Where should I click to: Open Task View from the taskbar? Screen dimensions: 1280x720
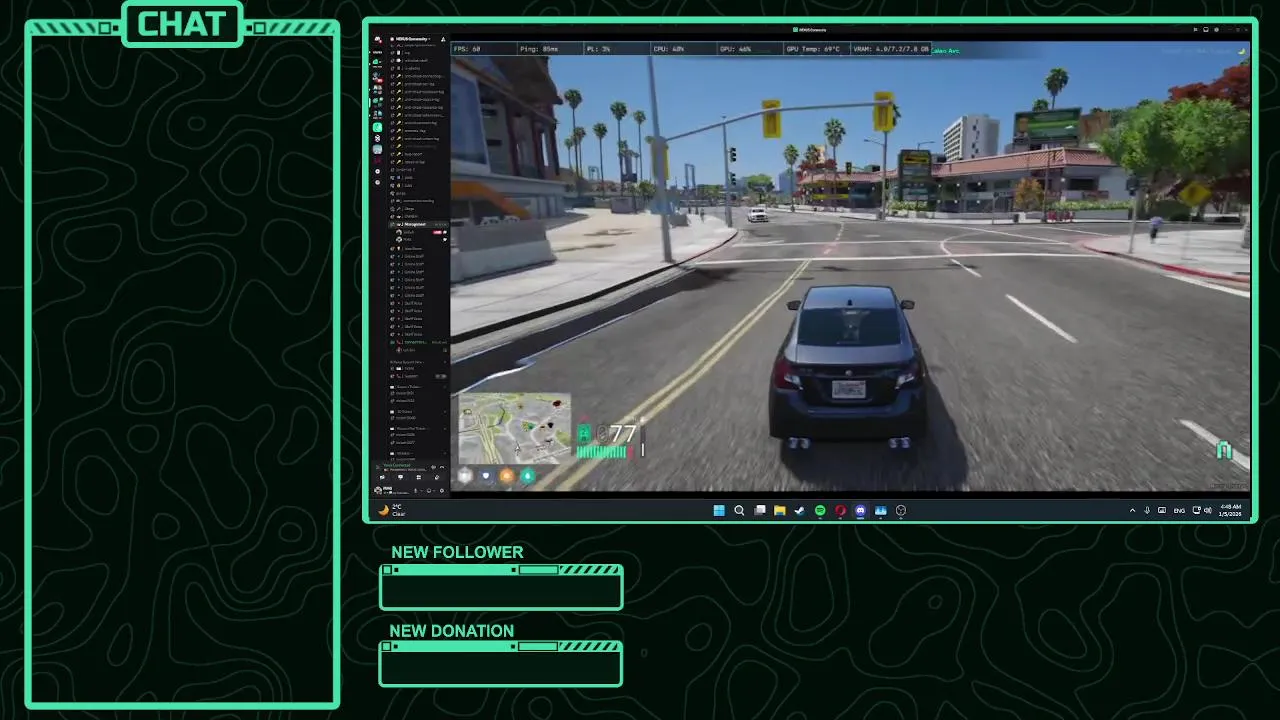tap(760, 510)
